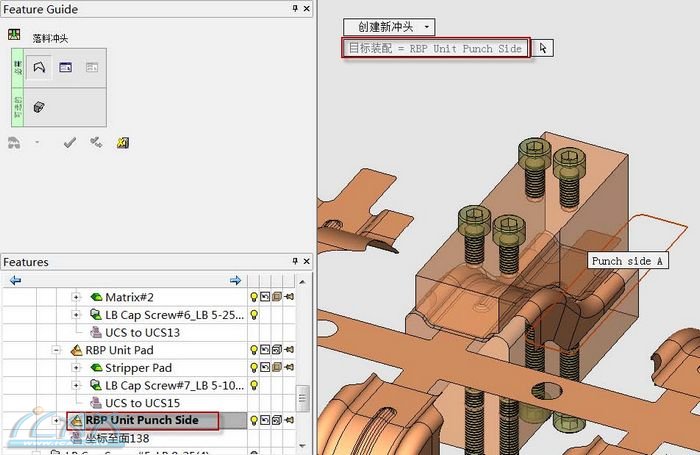Click the 目标装配 RBP Unit Punch Side field
Viewport: 700px width, 455px height.
pyautogui.click(x=435, y=48)
